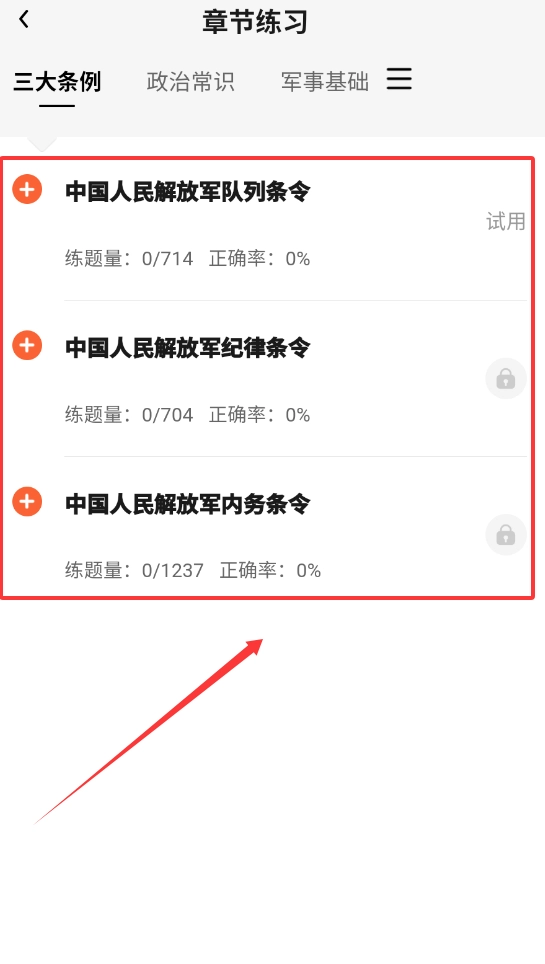
Task: Switch to the 军事基础 tab
Action: pos(325,81)
